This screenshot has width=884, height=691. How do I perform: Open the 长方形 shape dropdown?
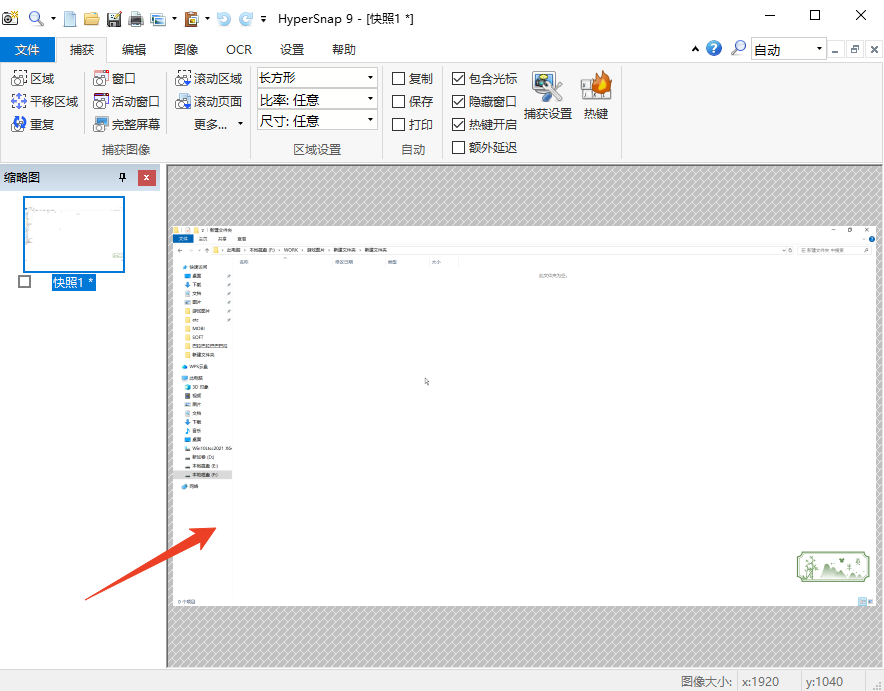pyautogui.click(x=317, y=77)
